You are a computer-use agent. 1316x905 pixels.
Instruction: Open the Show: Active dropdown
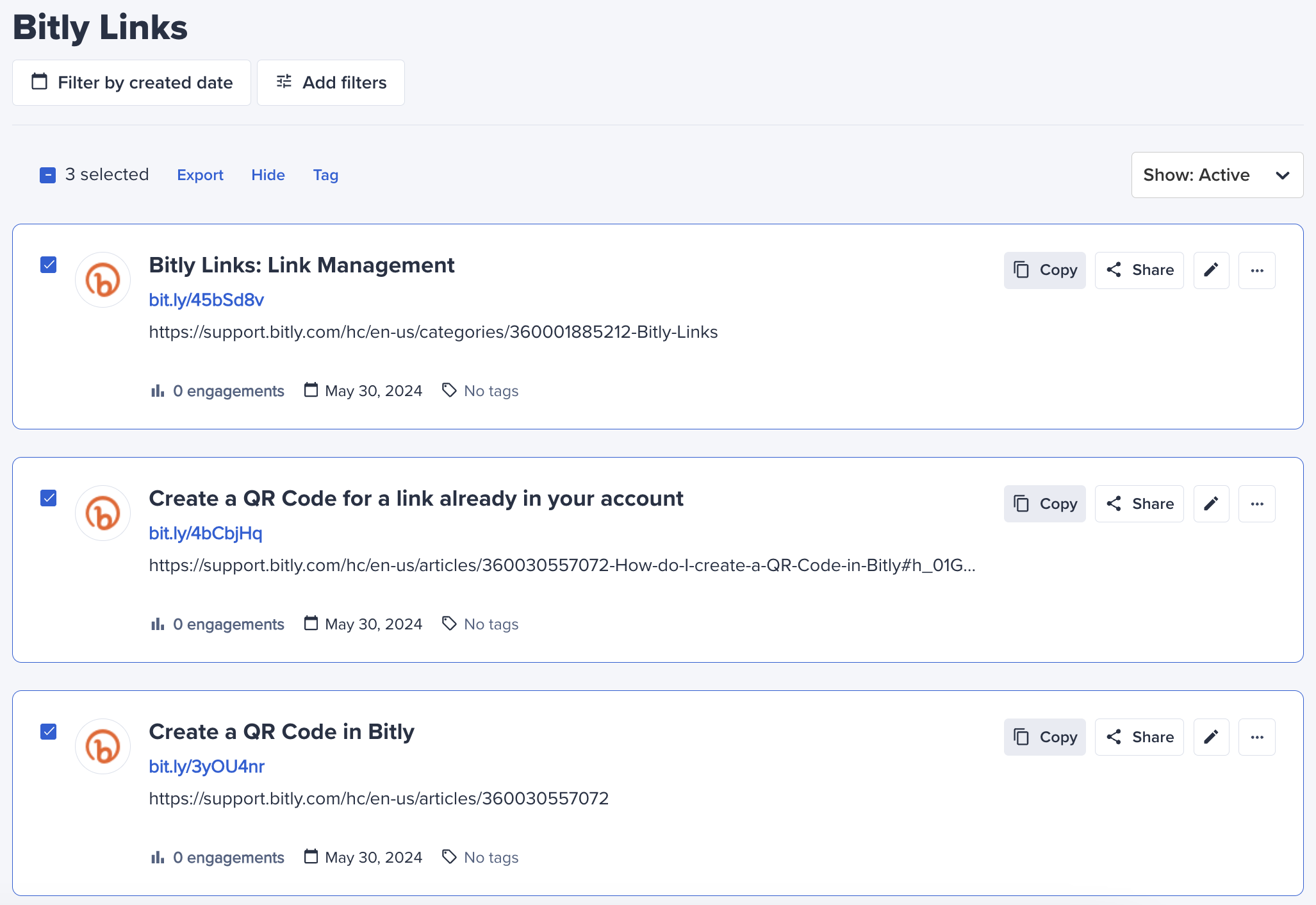tap(1217, 175)
